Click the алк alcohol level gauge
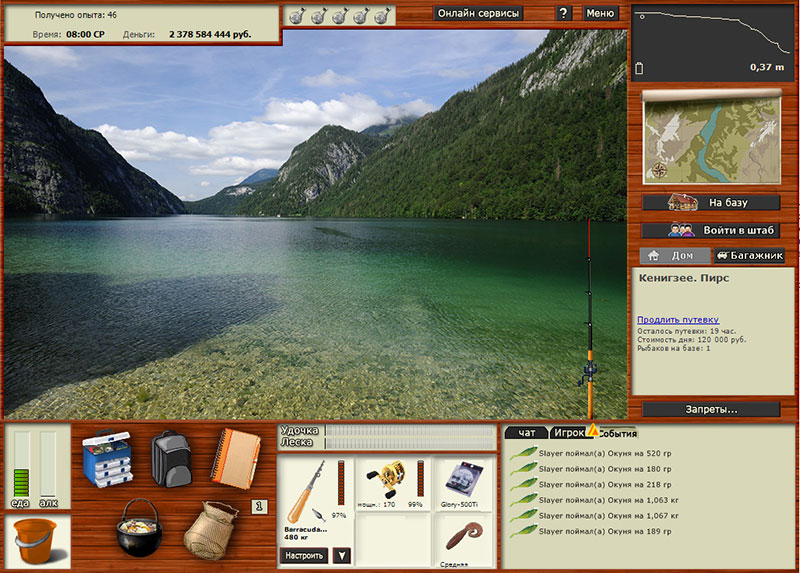Image resolution: width=800 pixels, height=573 pixels. (x=48, y=464)
